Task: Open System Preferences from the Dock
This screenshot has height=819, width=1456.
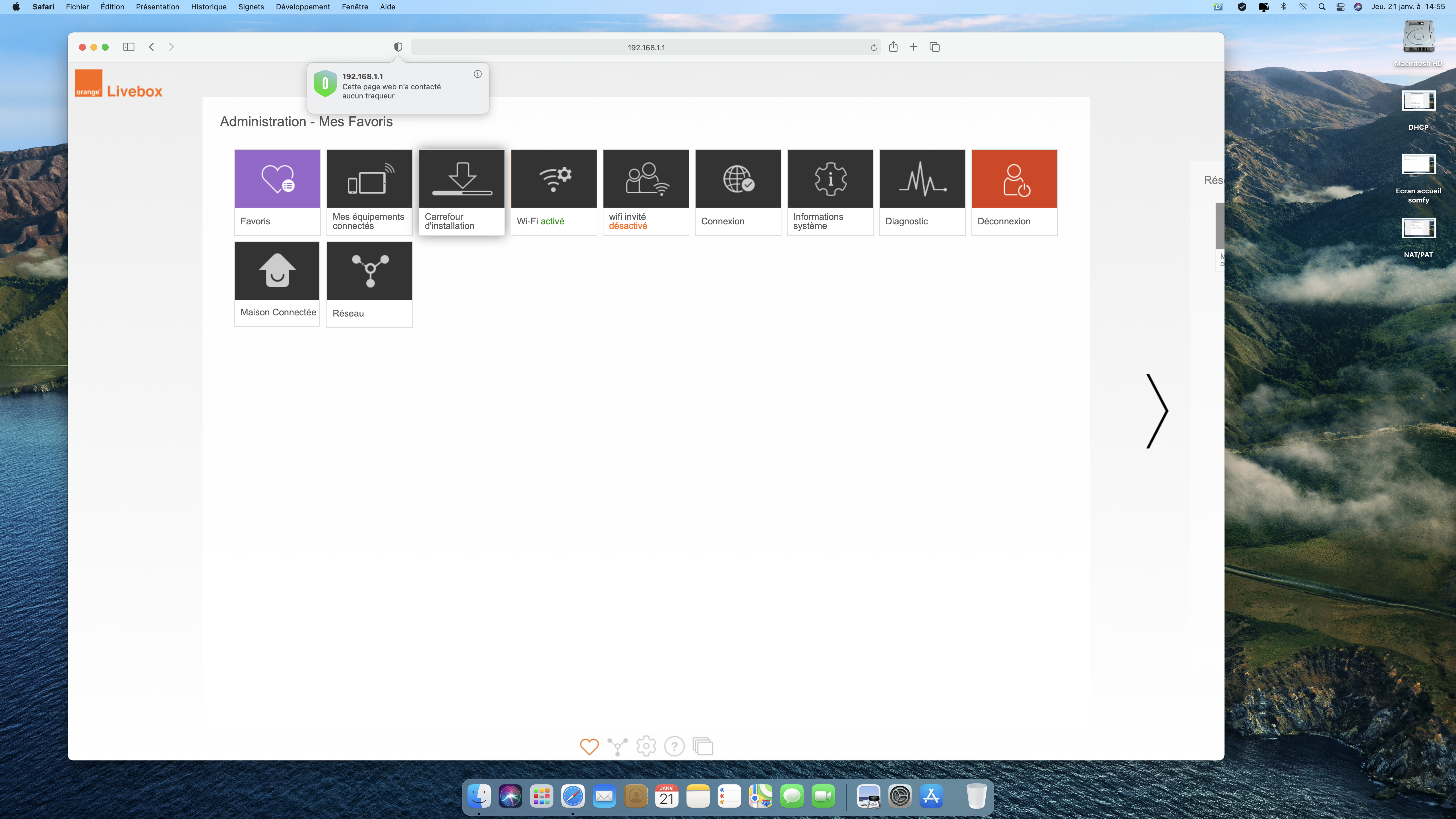Action: tap(900, 796)
